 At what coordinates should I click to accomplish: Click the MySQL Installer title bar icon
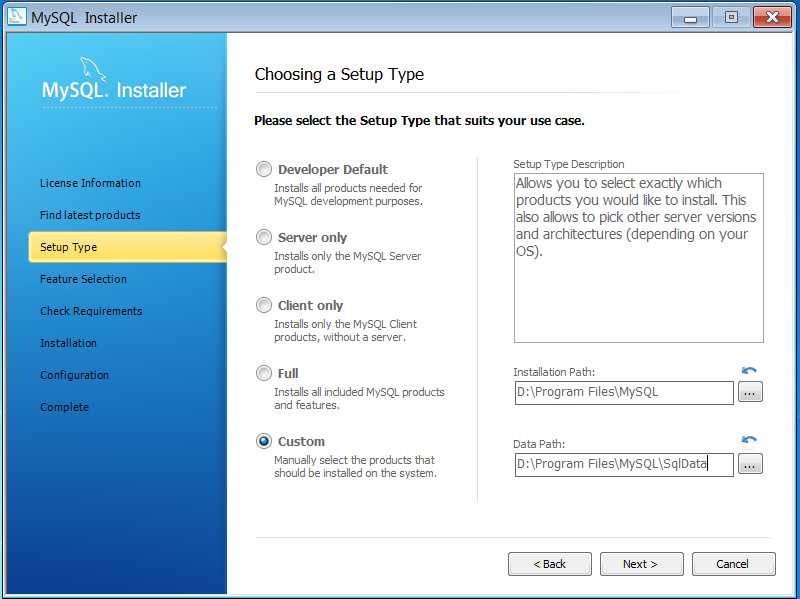(x=16, y=16)
